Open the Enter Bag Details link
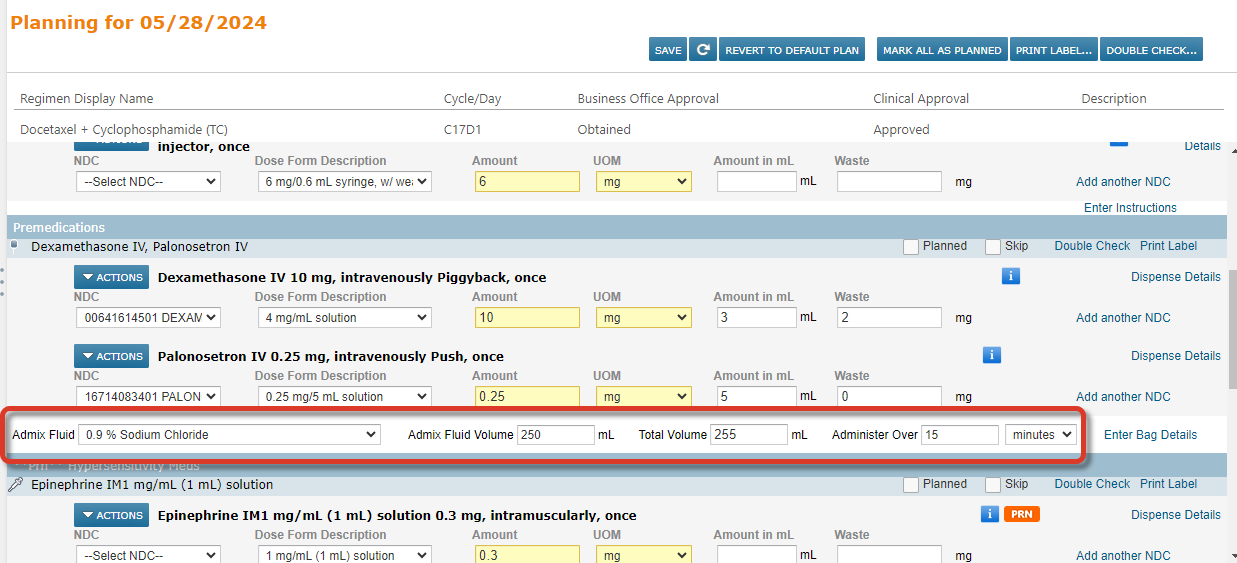The height and width of the screenshot is (563, 1237). pyautogui.click(x=1150, y=435)
